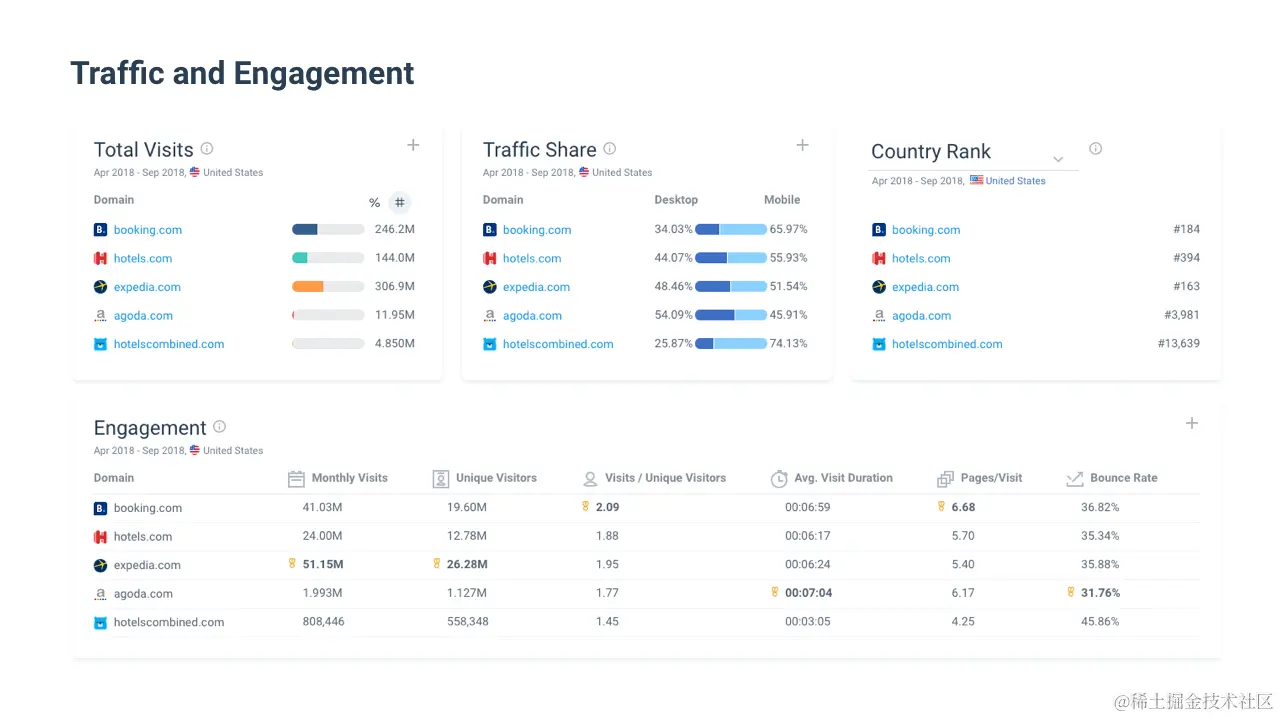Click hotels.com green visits bar
Viewport: 1280px width, 718px height.
tap(300, 258)
